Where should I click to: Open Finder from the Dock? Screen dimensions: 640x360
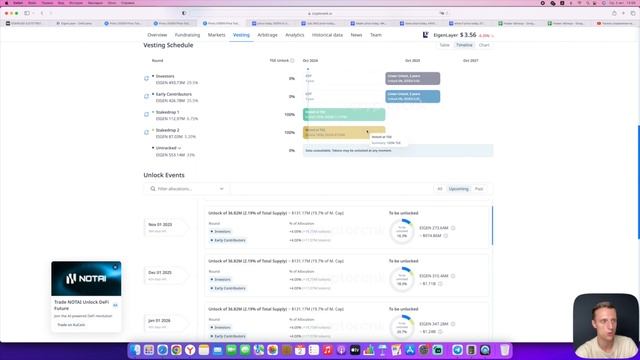click(135, 350)
